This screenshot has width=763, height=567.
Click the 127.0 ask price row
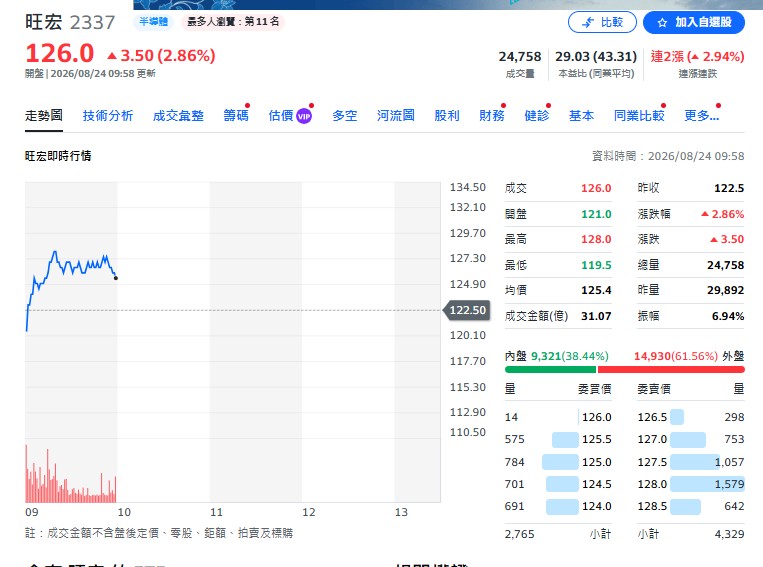[691, 439]
